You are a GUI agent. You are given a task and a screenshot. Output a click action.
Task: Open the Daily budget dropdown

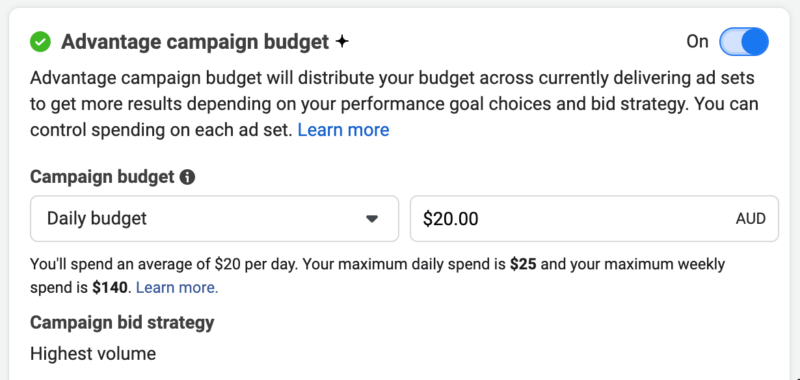coord(214,219)
